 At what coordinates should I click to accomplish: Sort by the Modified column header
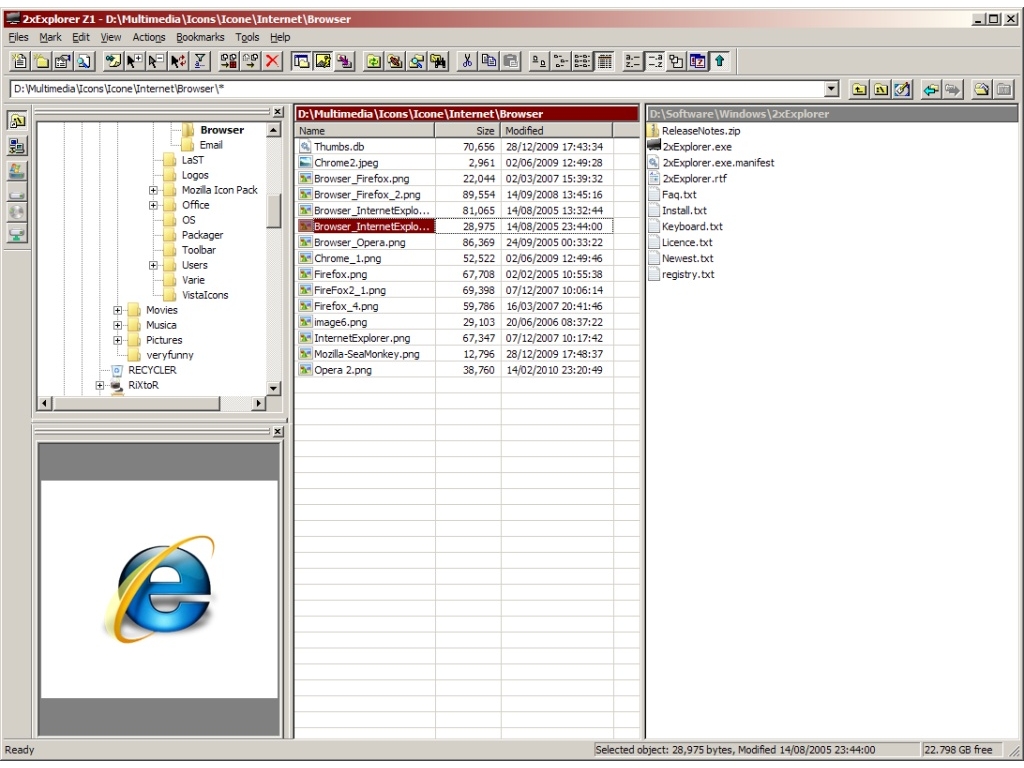click(556, 131)
